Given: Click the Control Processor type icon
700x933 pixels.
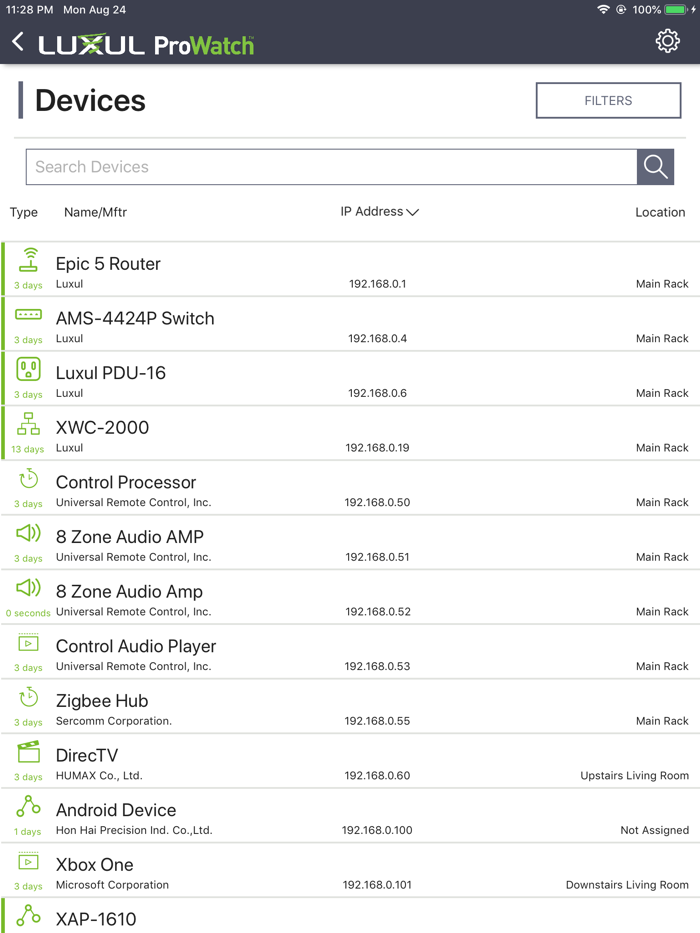Looking at the screenshot, I should click(x=29, y=478).
